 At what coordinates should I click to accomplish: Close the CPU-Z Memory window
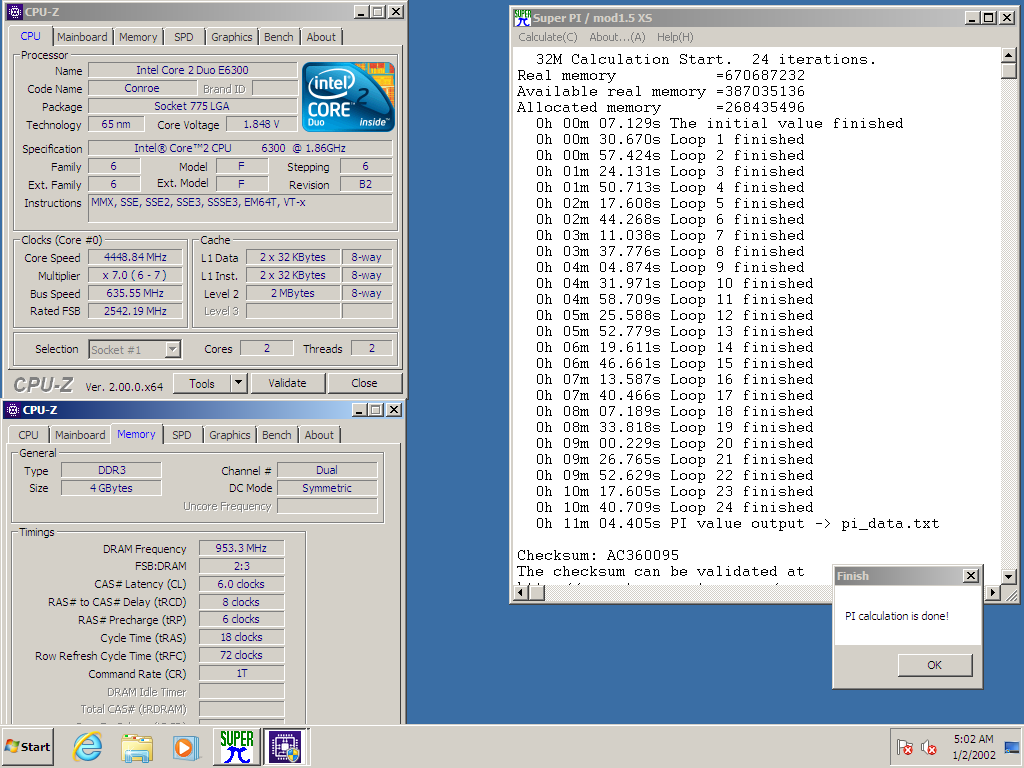click(x=394, y=409)
